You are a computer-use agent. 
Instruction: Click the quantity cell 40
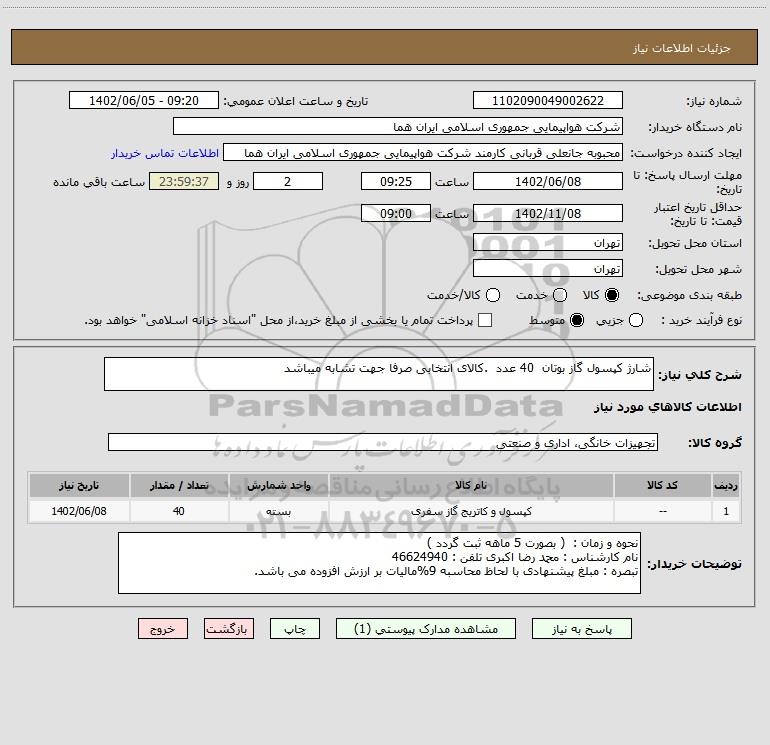179,511
